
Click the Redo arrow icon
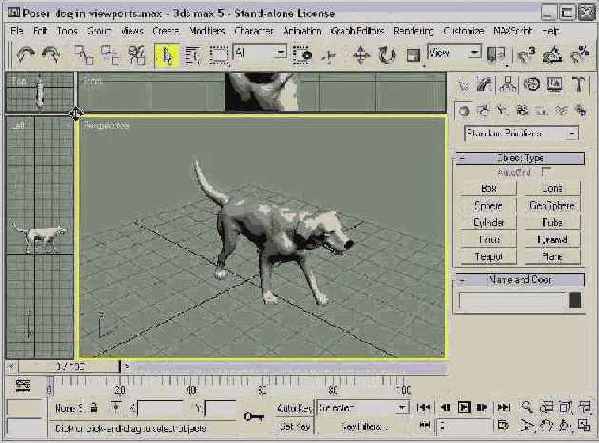tap(51, 55)
